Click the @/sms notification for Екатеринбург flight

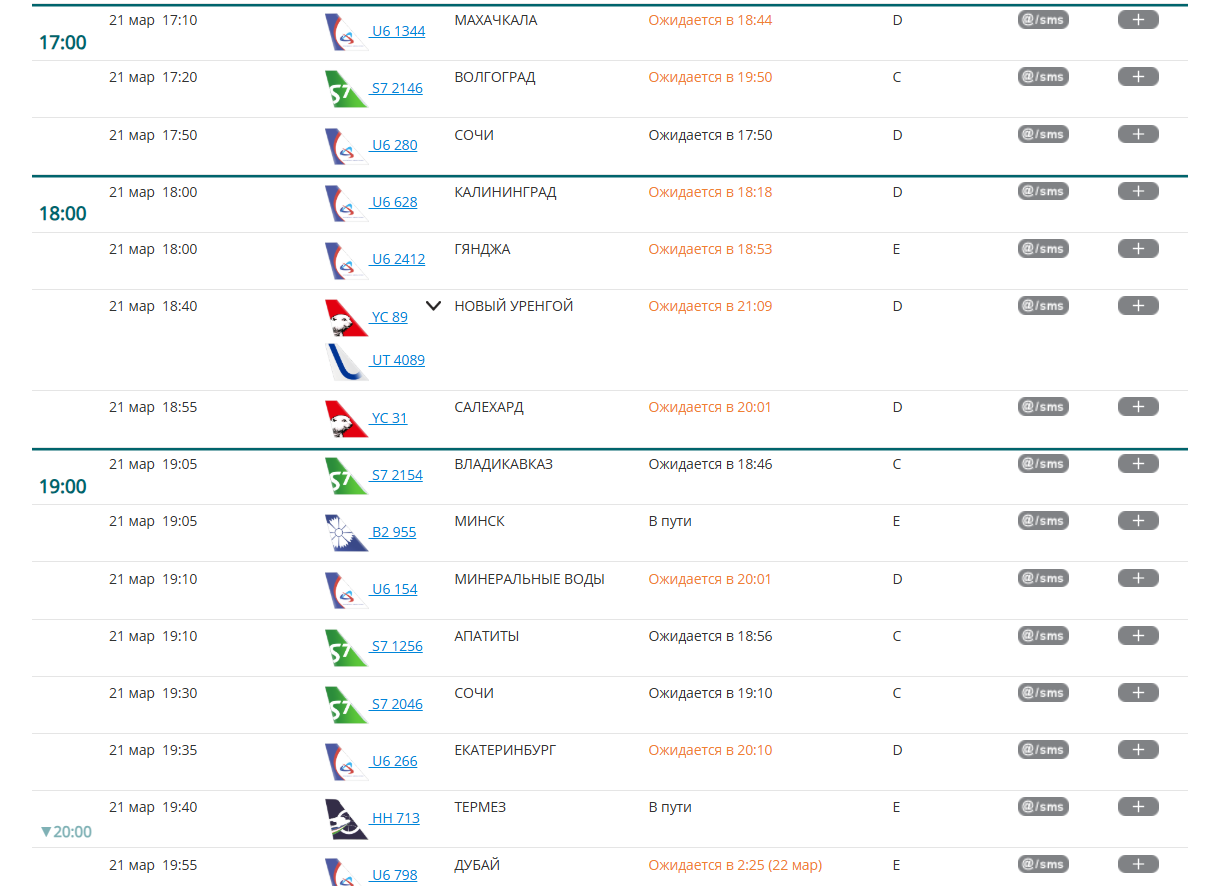pos(1042,749)
